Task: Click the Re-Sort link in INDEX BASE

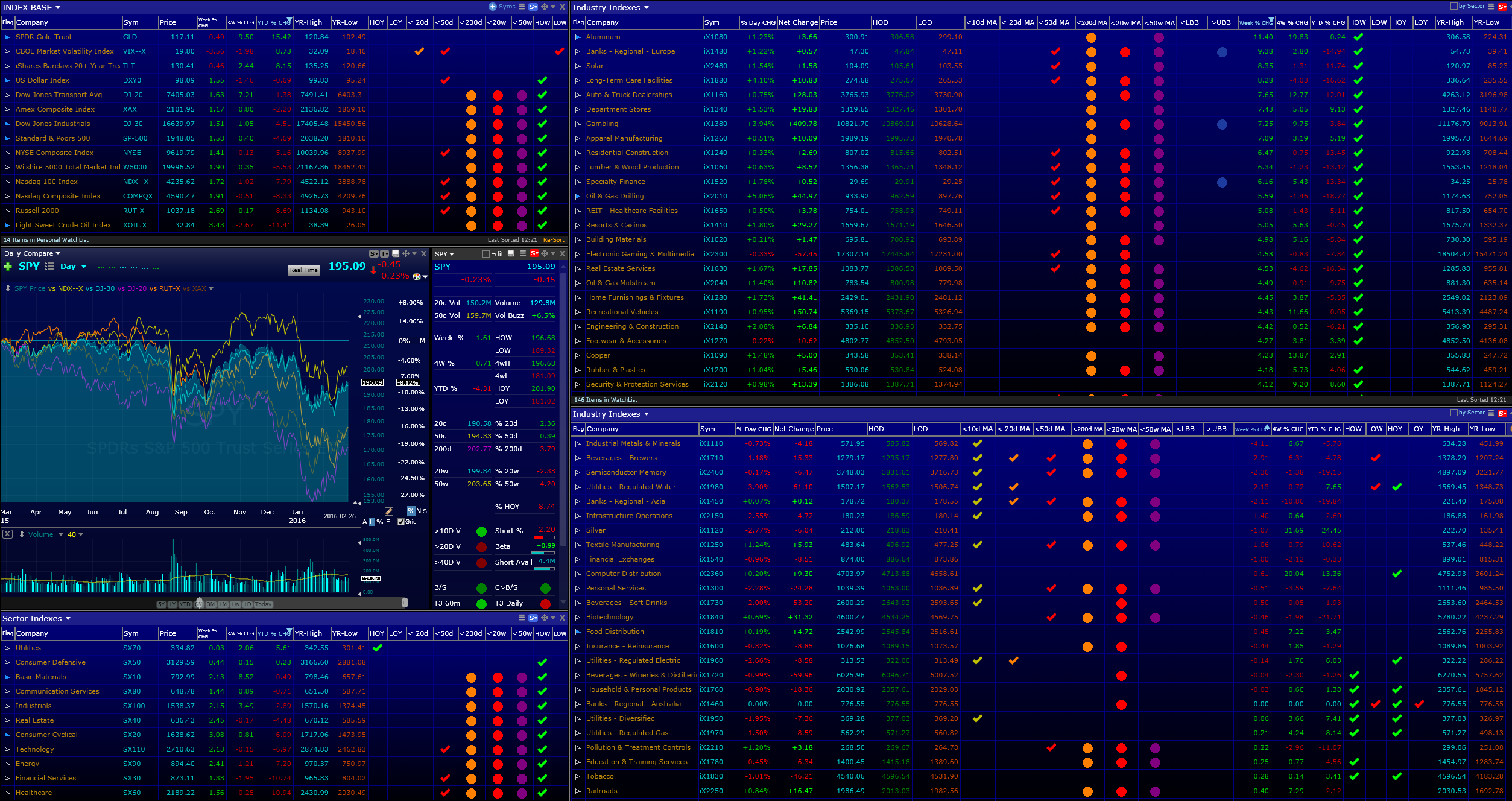Action: tap(554, 240)
